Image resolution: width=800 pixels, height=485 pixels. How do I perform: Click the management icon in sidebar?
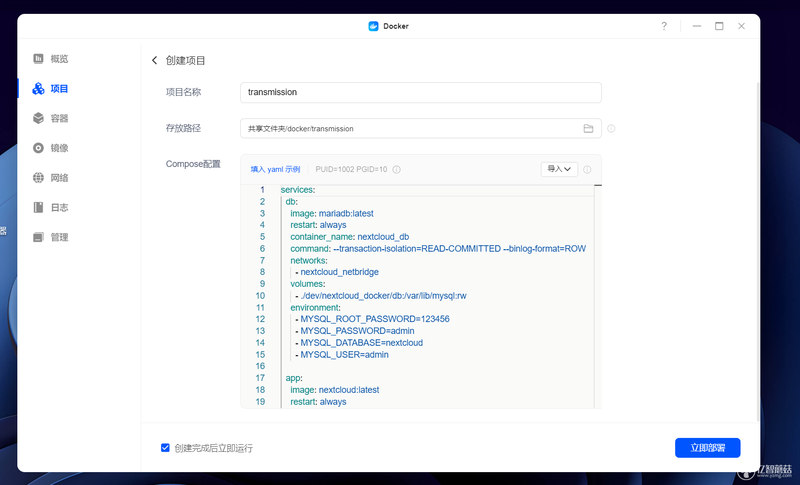coord(38,237)
